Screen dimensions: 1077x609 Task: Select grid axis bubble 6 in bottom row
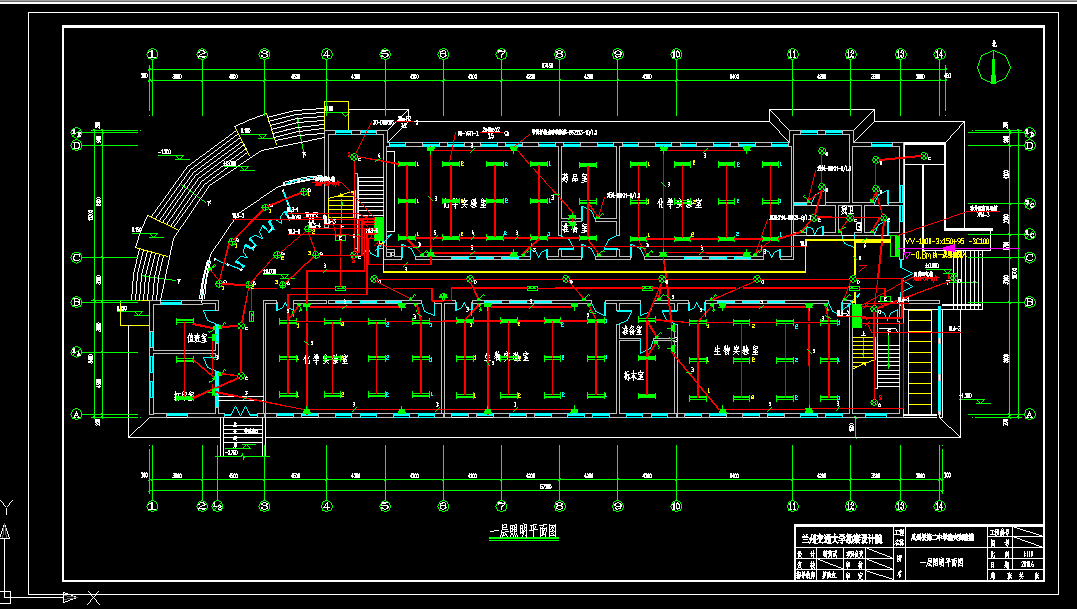coord(443,506)
